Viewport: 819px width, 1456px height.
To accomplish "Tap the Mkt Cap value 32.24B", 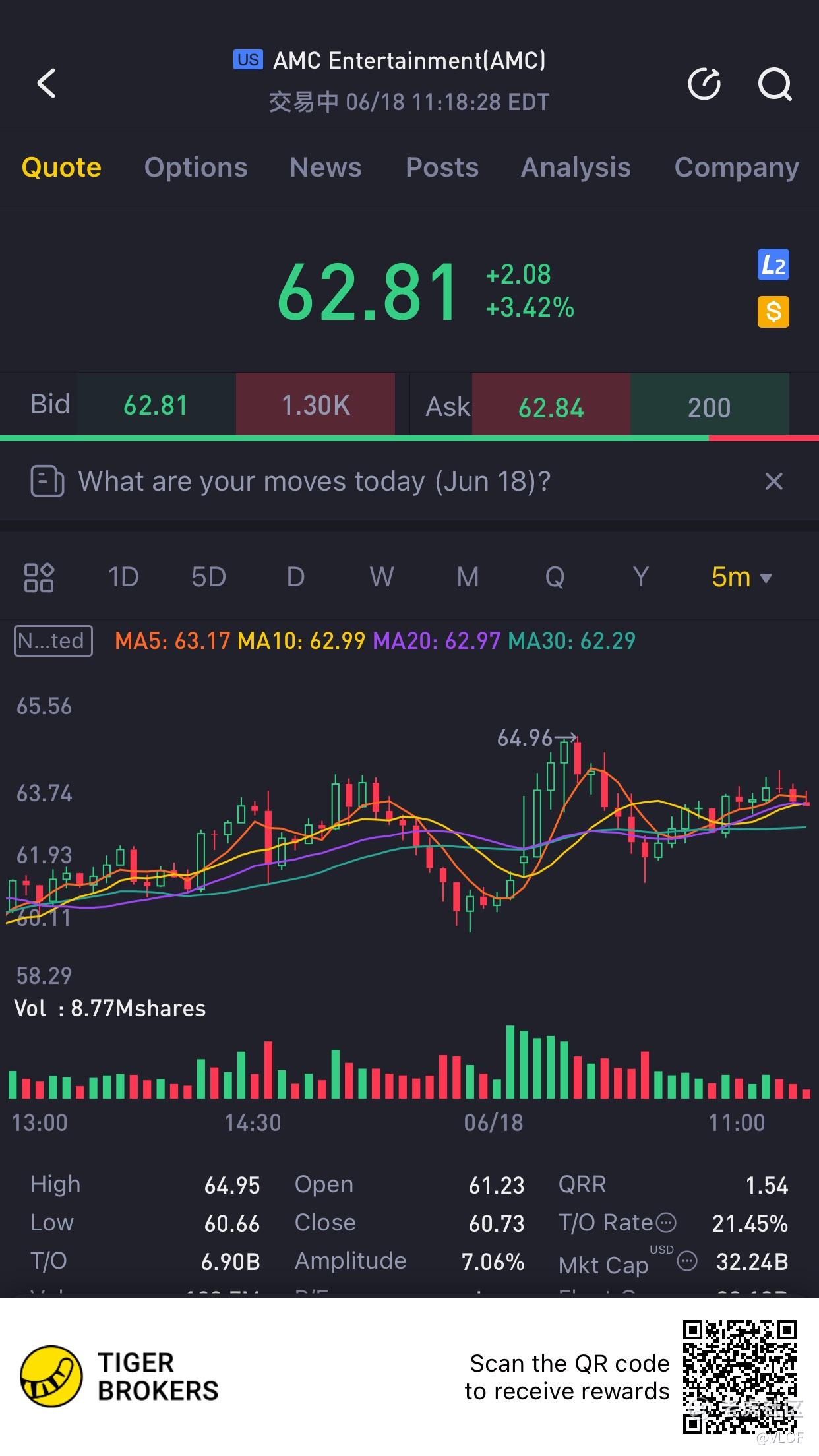I will 752,1261.
